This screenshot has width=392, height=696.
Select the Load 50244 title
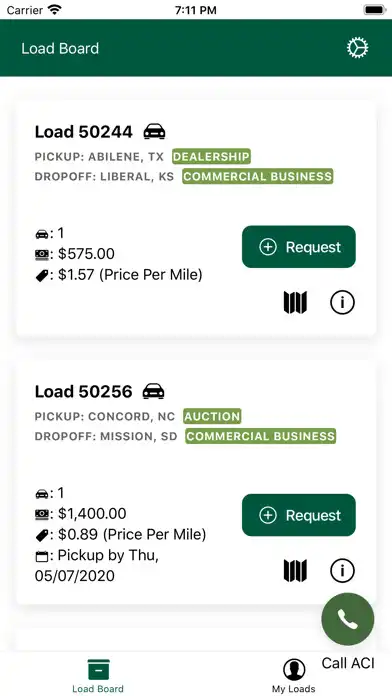pyautogui.click(x=83, y=132)
